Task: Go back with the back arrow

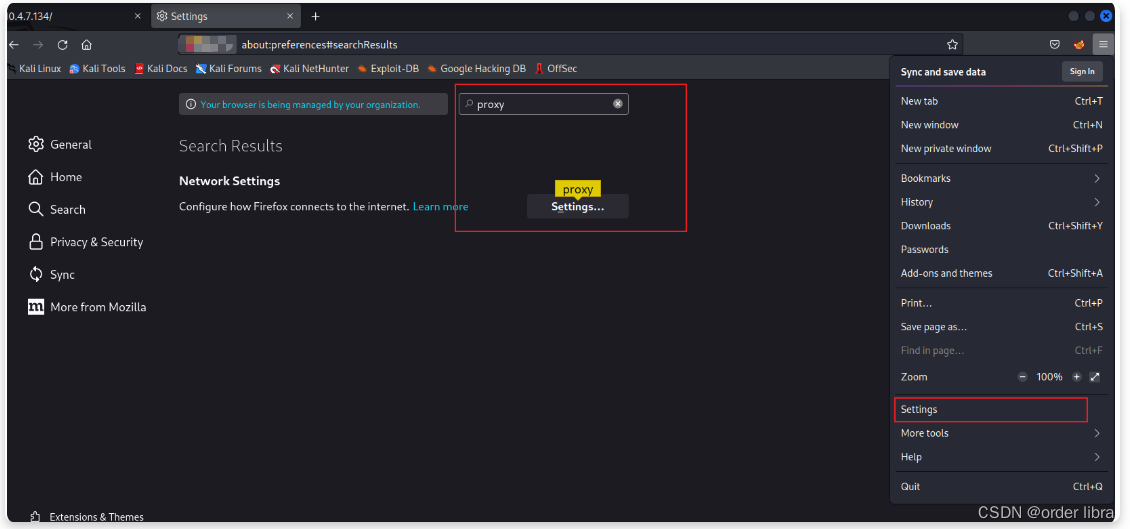Action: click(13, 45)
